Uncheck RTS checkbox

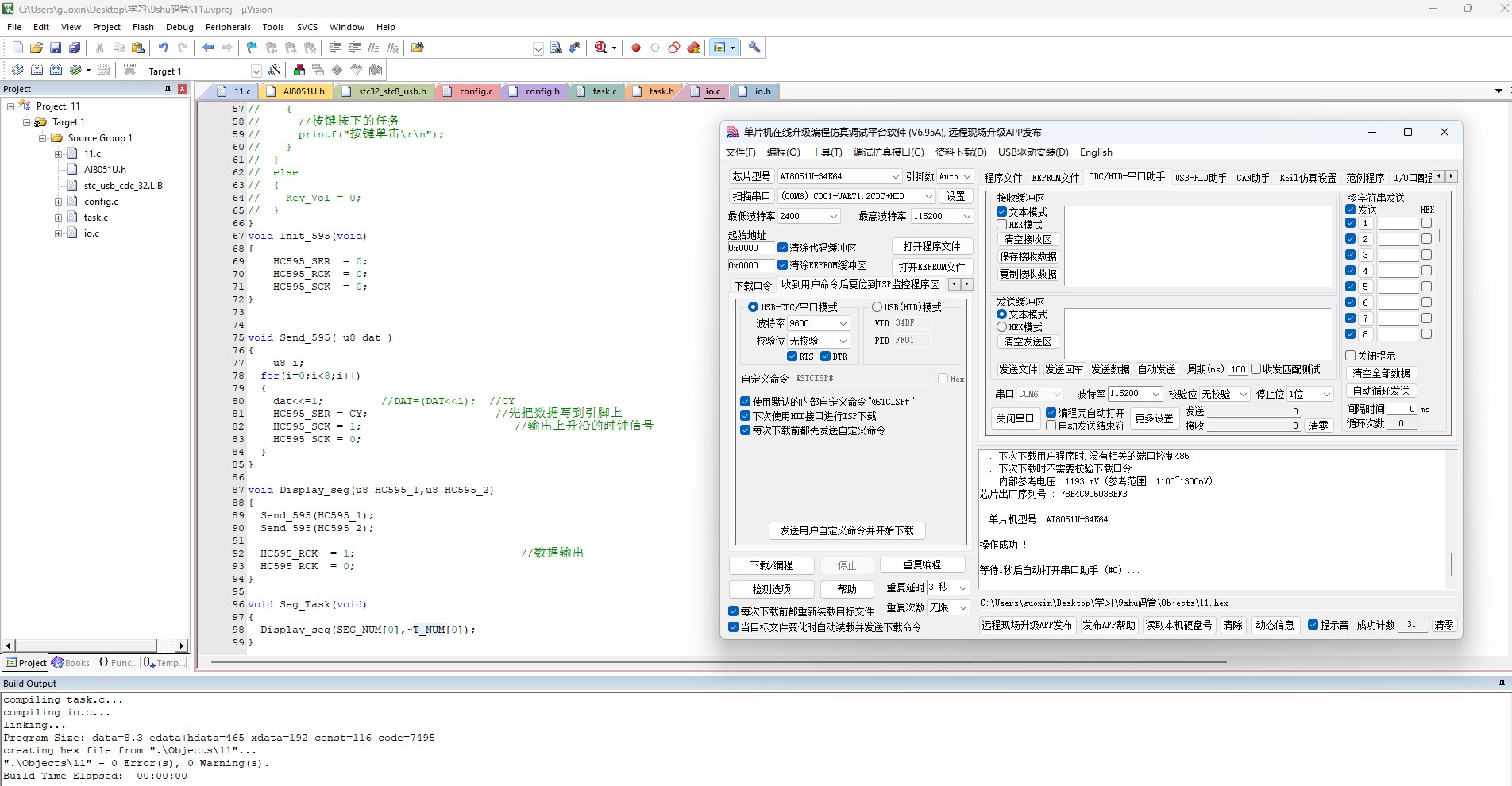coord(792,356)
